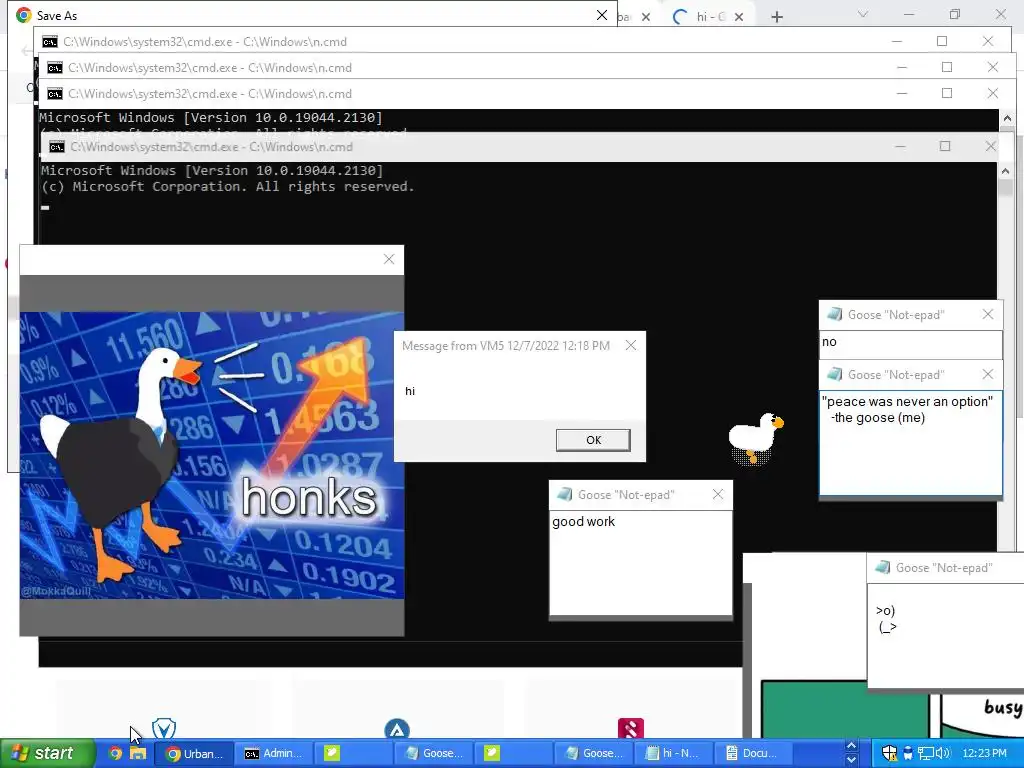Viewport: 1024px width, 768px height.
Task: Click the blue circular A icon on webpage
Action: tap(397, 729)
